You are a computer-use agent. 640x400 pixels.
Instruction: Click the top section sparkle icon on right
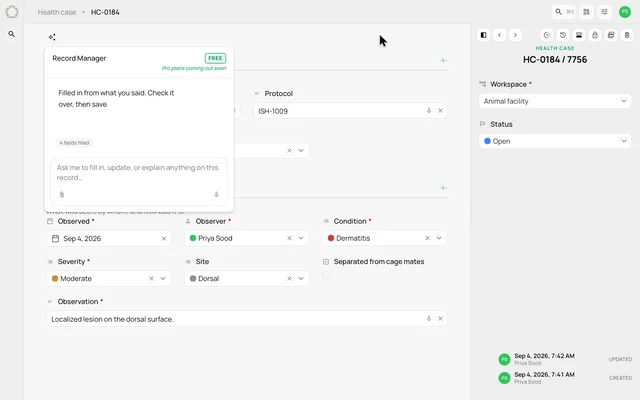[443, 60]
